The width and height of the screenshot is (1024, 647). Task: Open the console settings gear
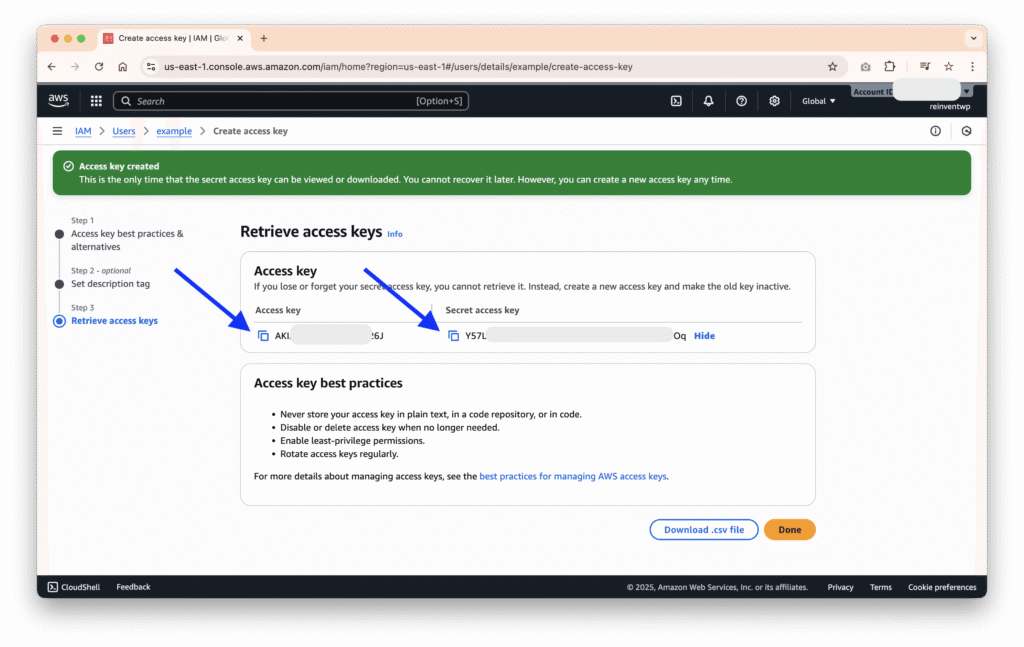pos(774,101)
